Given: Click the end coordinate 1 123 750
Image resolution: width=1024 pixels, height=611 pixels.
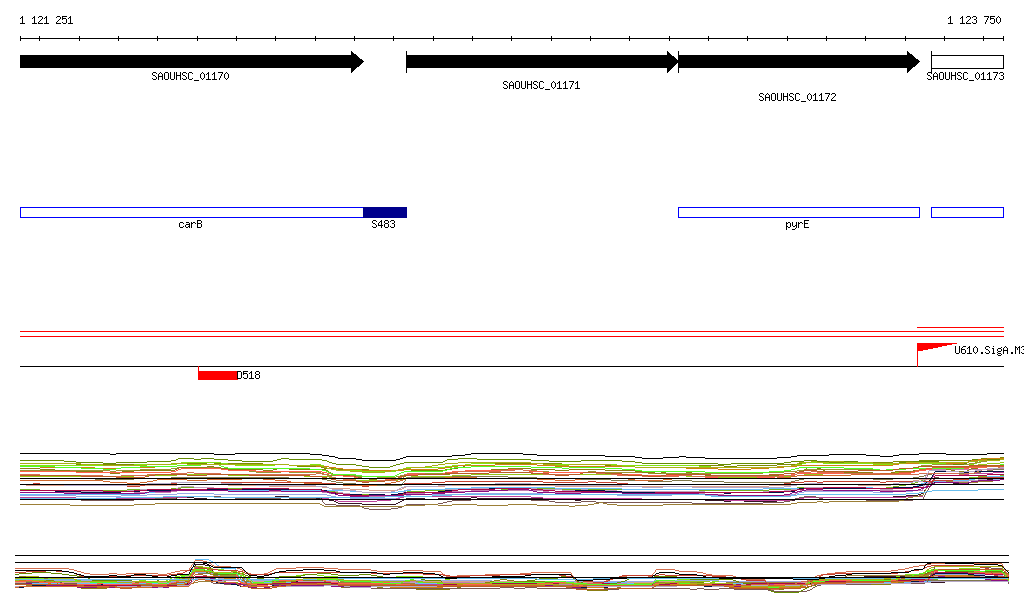Looking at the screenshot, I should [974, 20].
